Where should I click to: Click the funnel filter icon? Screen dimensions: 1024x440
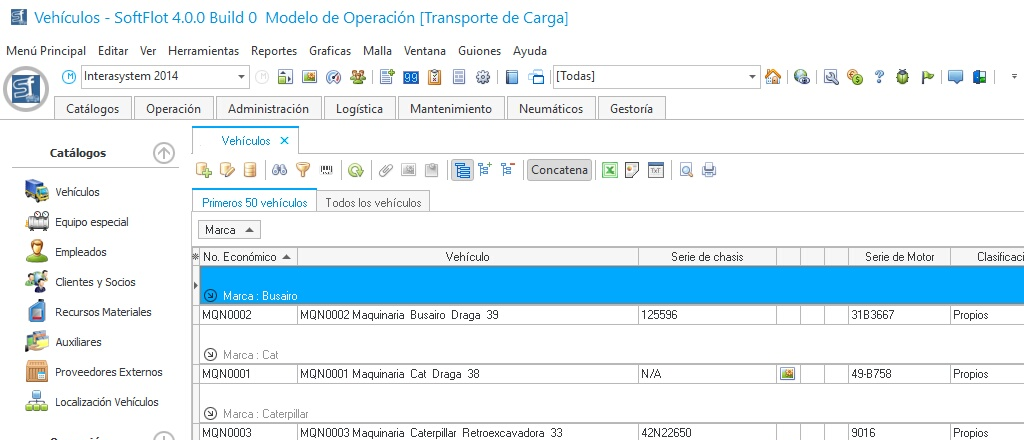coord(303,170)
